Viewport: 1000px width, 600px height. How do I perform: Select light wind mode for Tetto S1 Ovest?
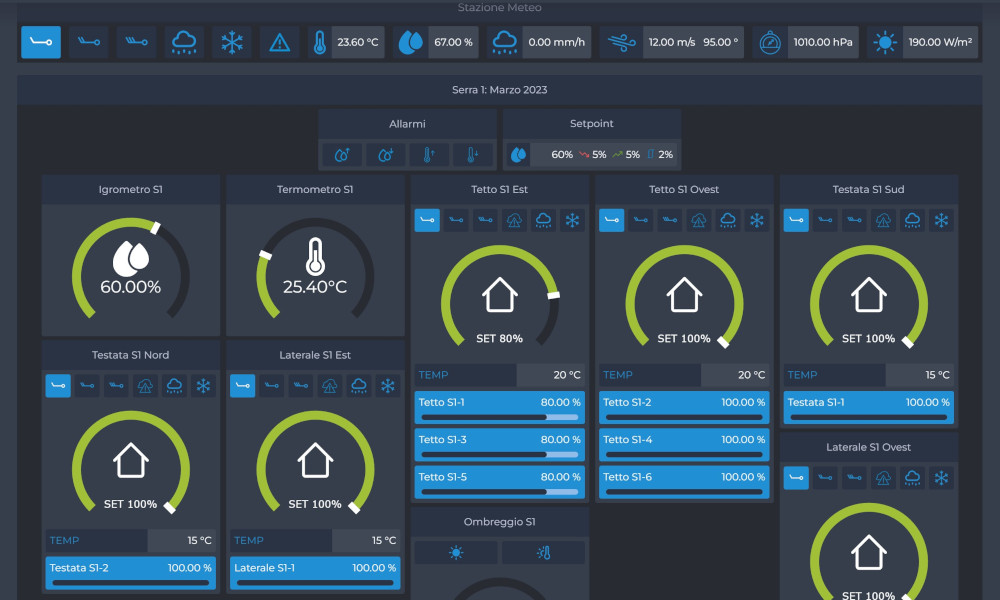pyautogui.click(x=612, y=221)
